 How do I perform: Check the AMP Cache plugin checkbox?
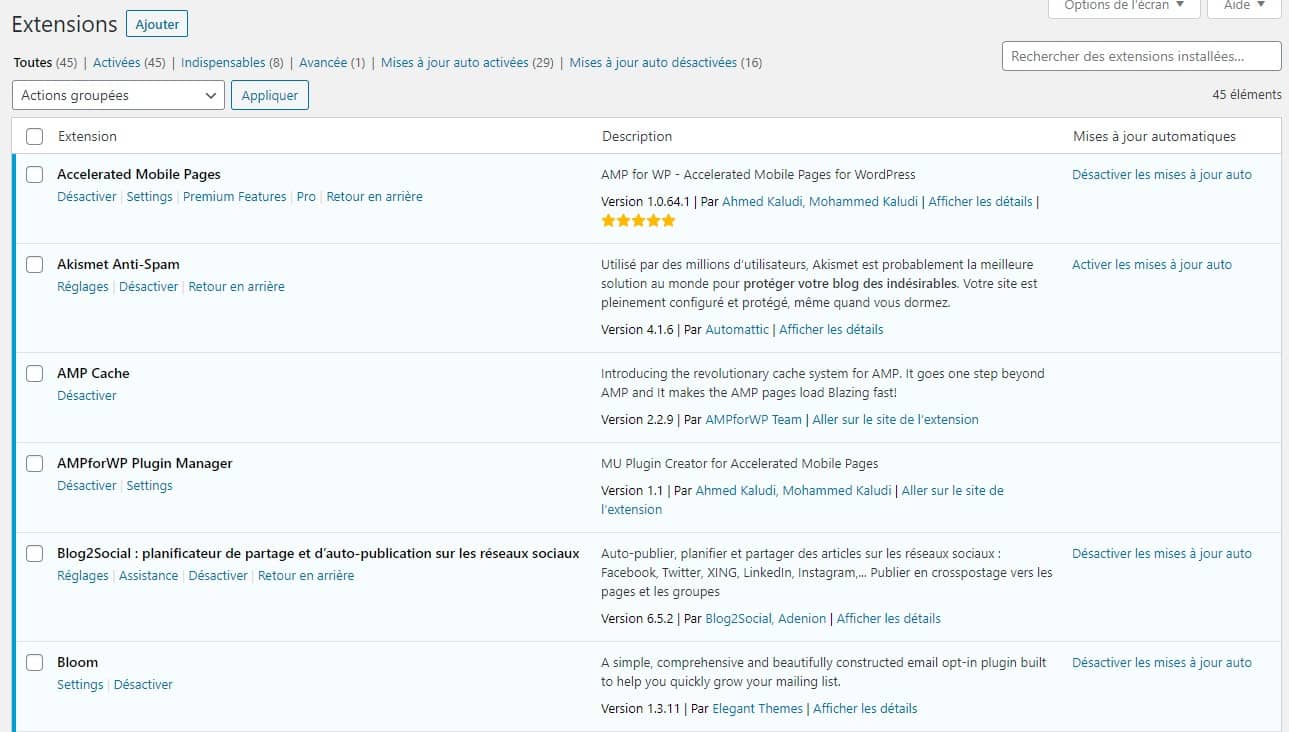[34, 373]
